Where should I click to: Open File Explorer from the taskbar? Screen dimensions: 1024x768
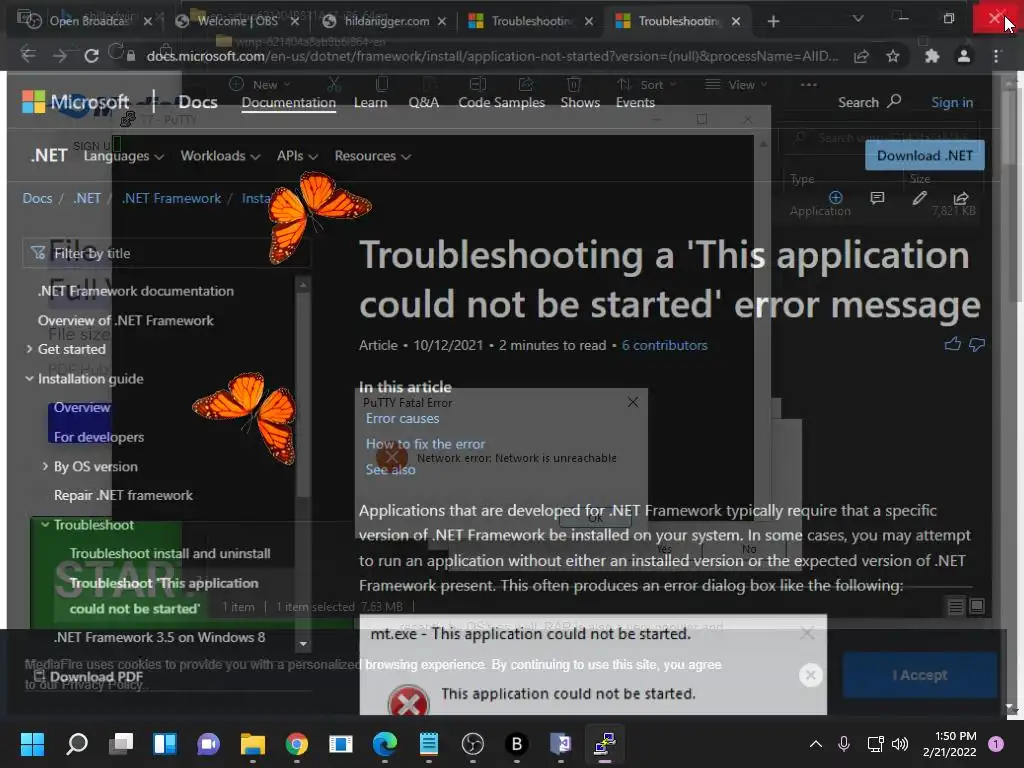click(253, 743)
